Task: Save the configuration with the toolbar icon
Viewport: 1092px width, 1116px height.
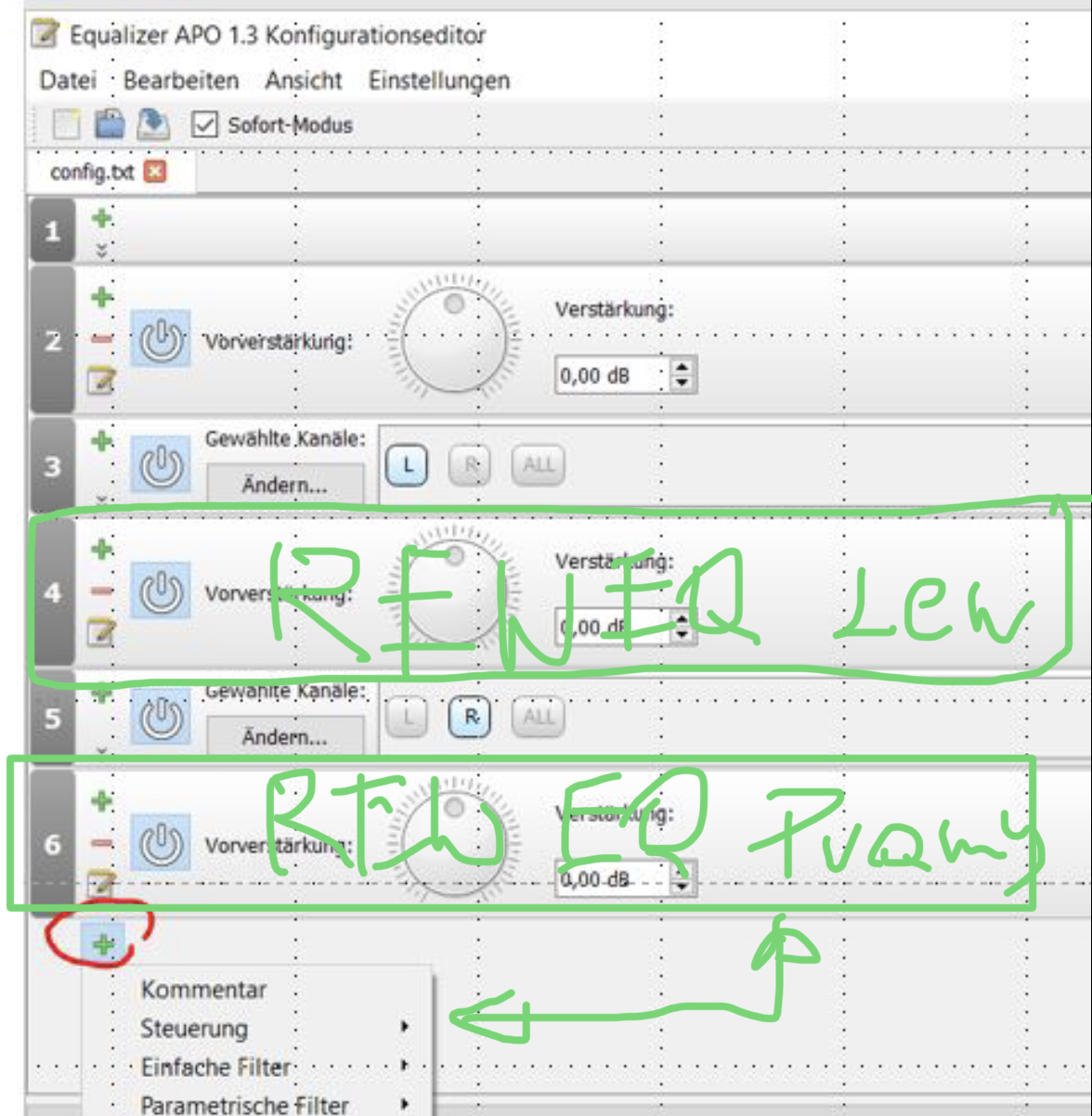Action: pos(153,124)
